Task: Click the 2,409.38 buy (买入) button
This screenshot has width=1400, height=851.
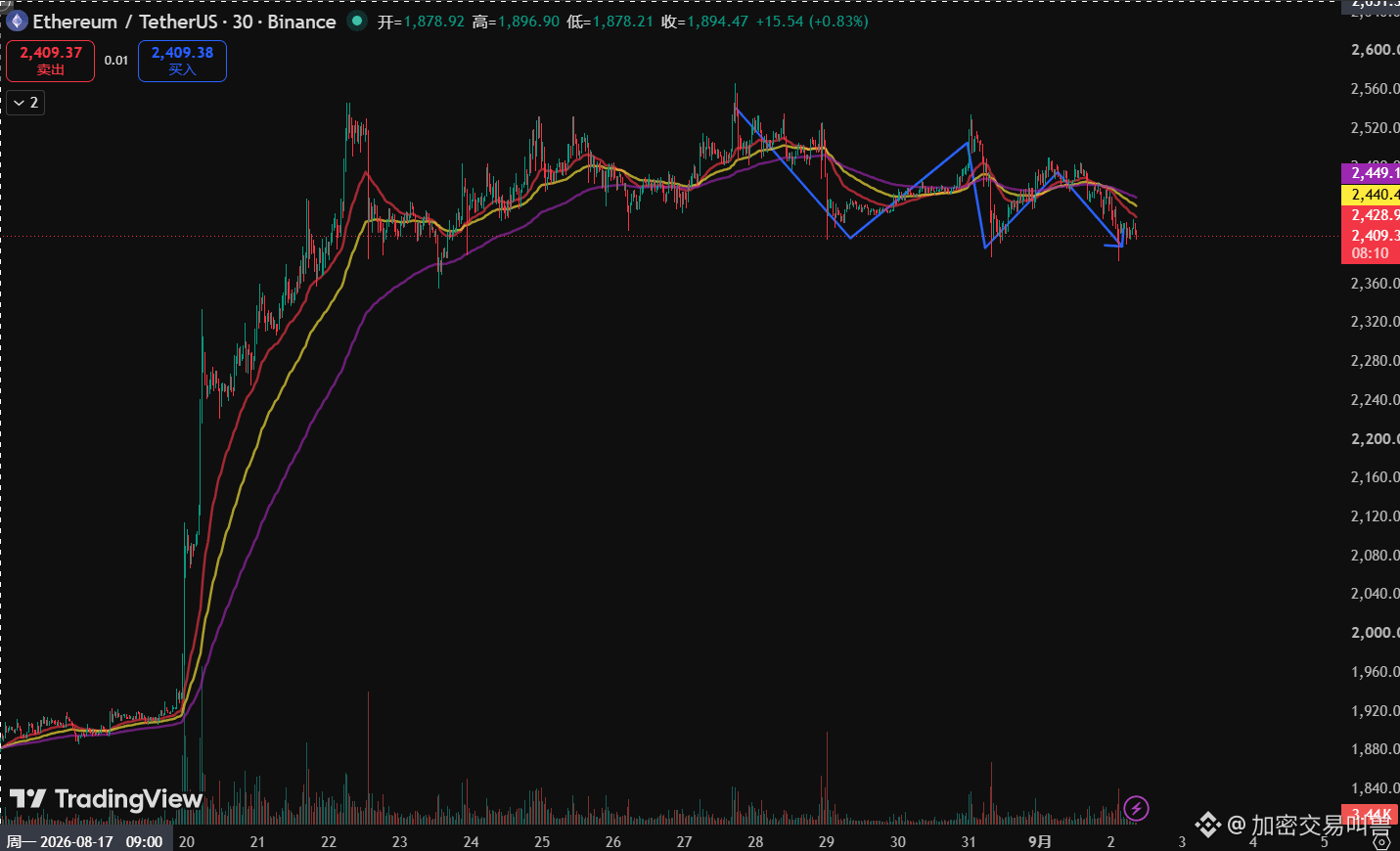Action: [x=182, y=61]
